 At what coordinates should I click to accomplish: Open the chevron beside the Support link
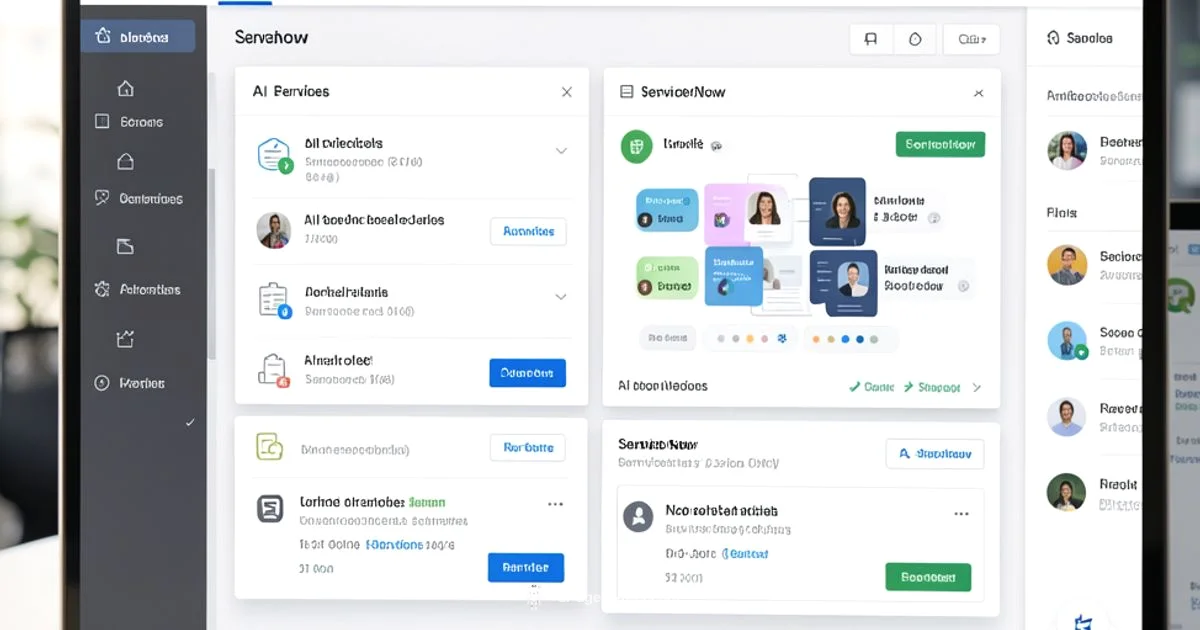coord(977,385)
